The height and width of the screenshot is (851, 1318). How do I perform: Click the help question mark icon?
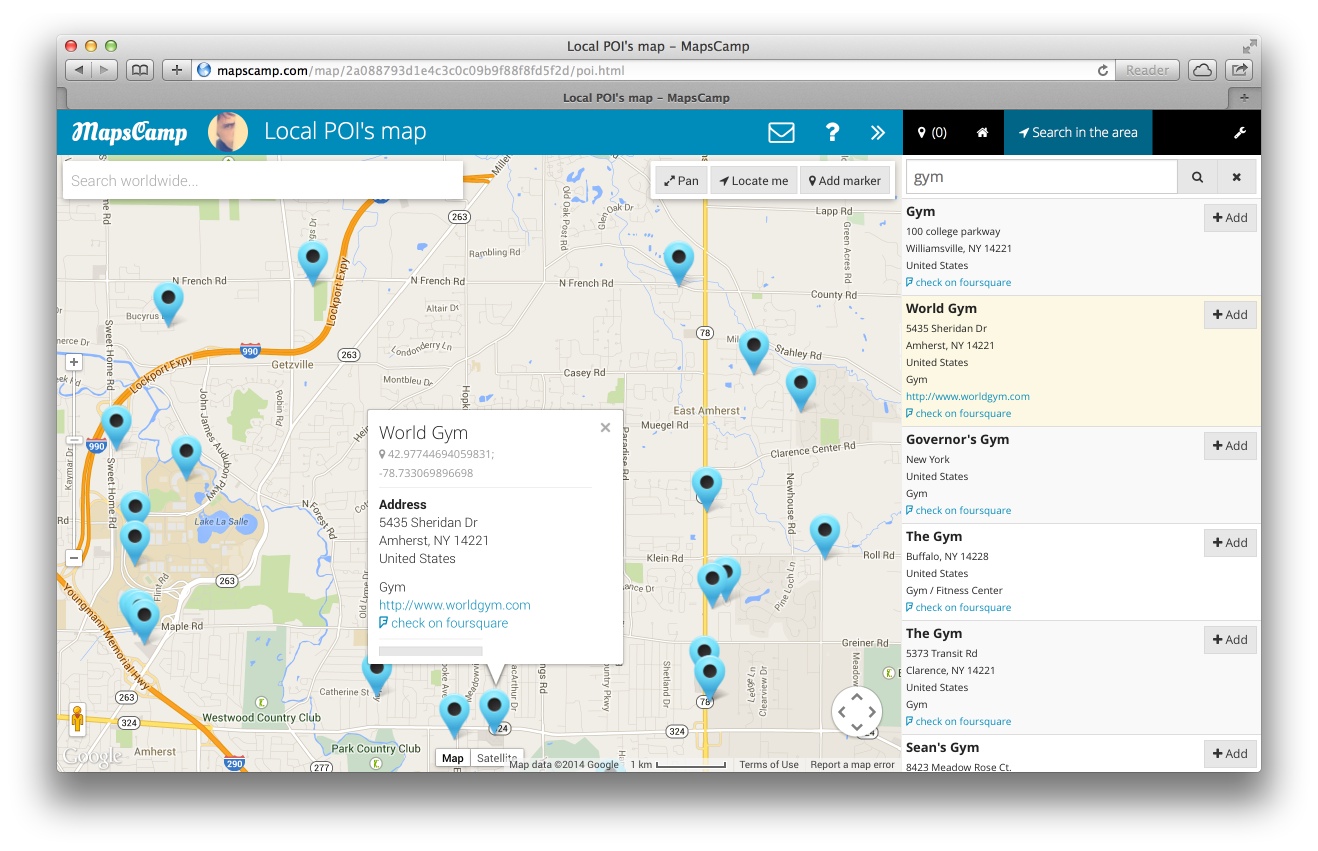831,132
